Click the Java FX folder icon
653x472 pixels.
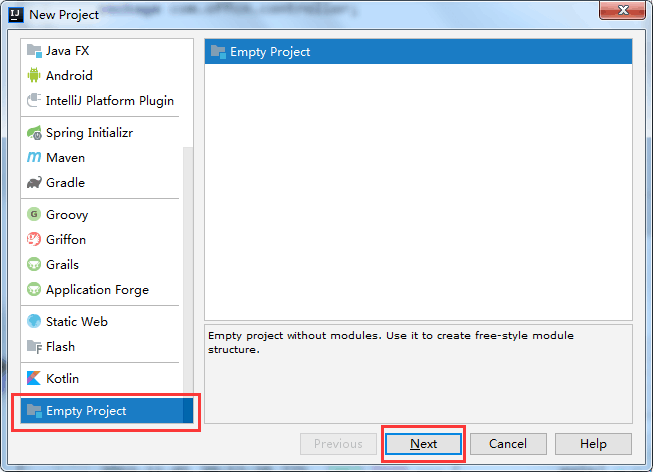pos(34,51)
